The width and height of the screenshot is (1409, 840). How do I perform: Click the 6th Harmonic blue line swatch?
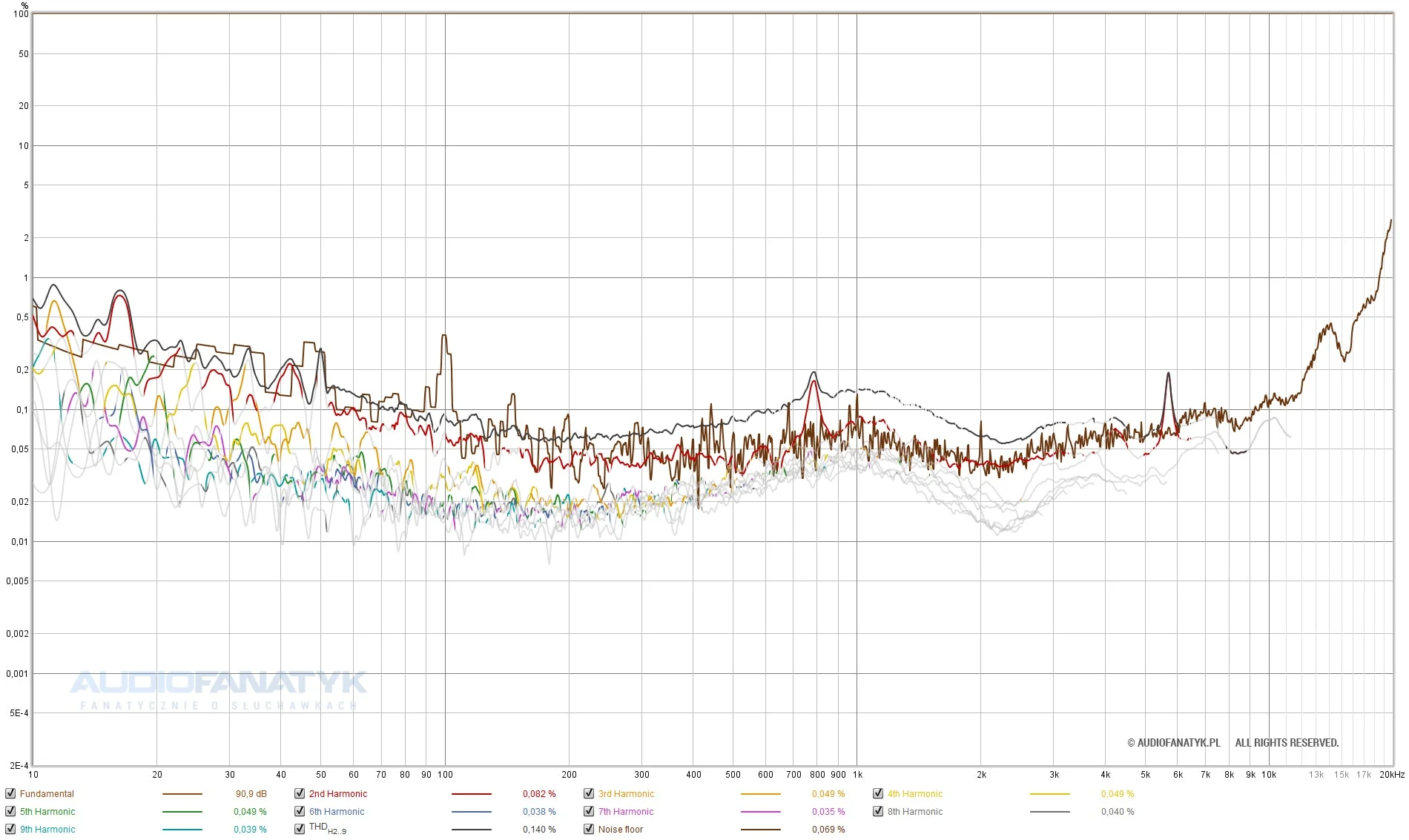pos(471,812)
